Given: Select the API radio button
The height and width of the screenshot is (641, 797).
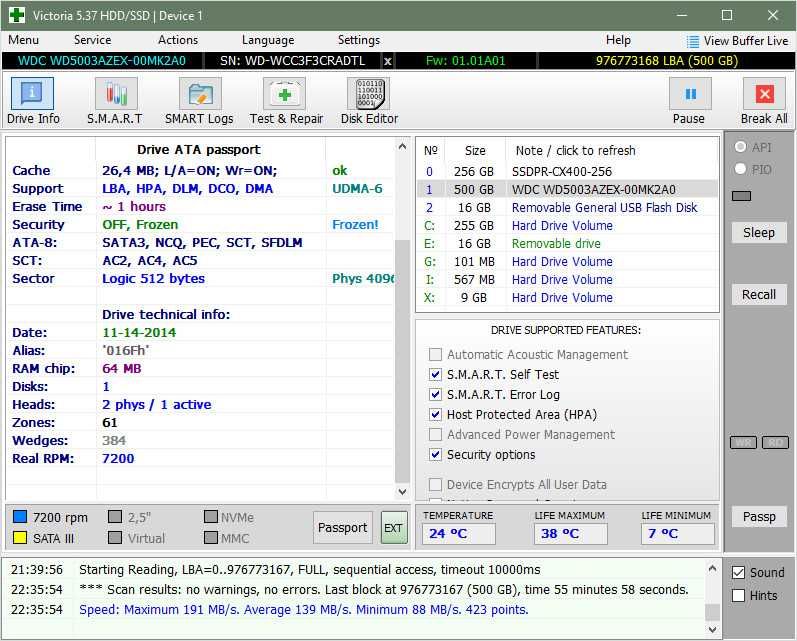Looking at the screenshot, I should 741,147.
